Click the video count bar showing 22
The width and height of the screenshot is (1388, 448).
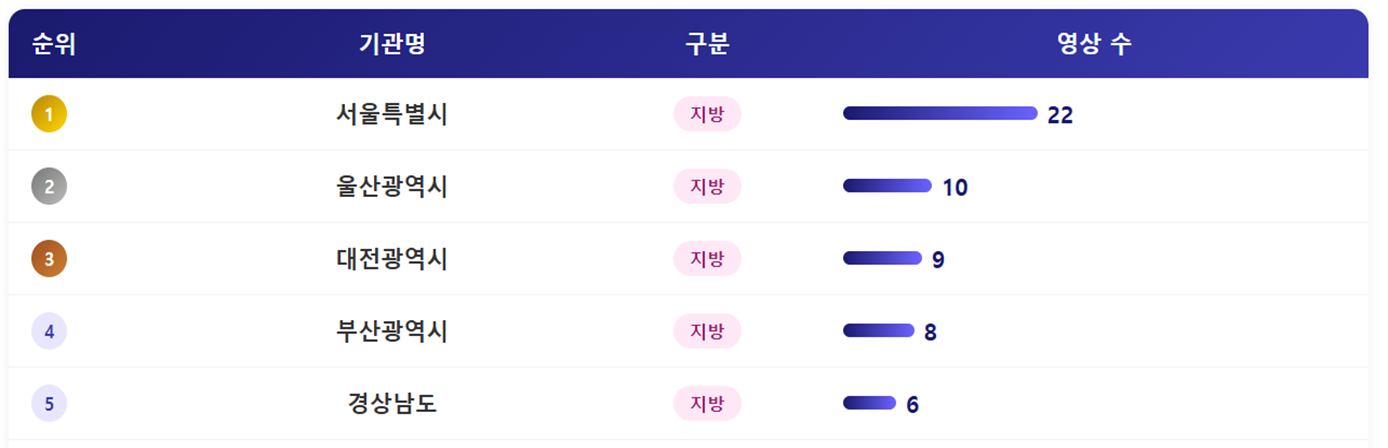(940, 113)
